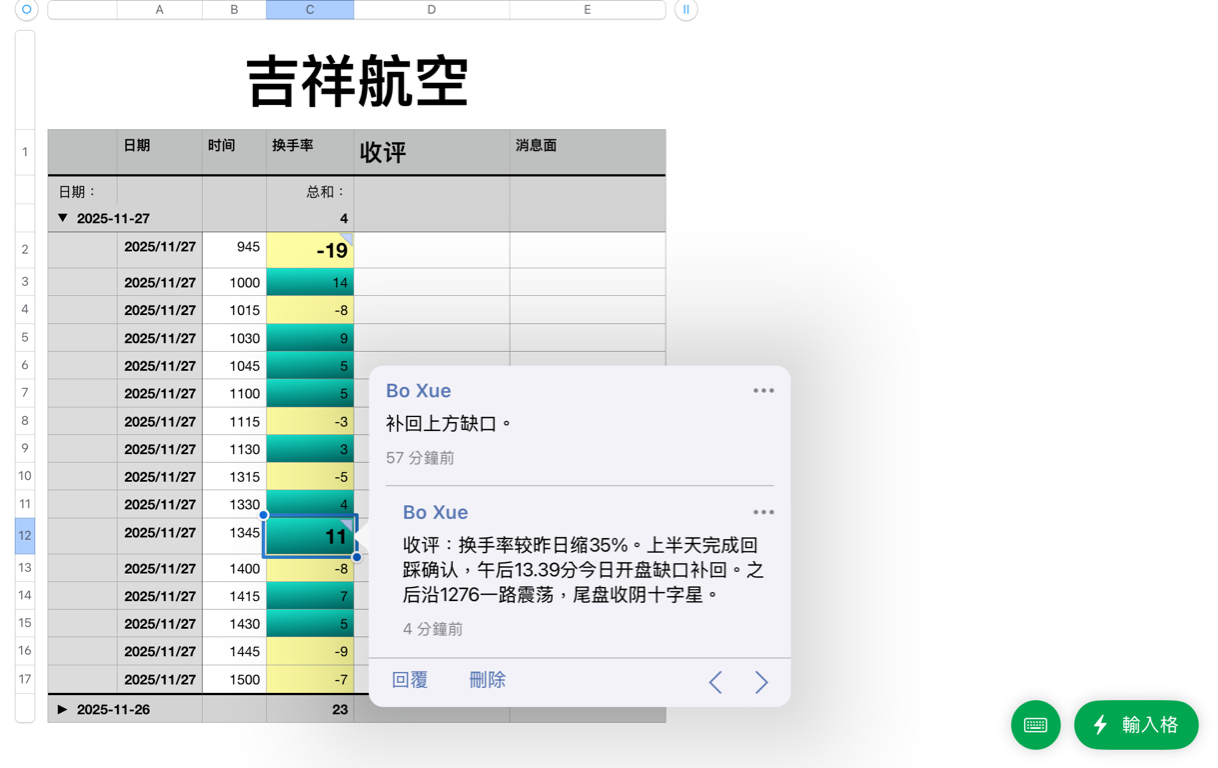Select the time cell 1115
This screenshot has width=1218, height=768.
click(235, 421)
